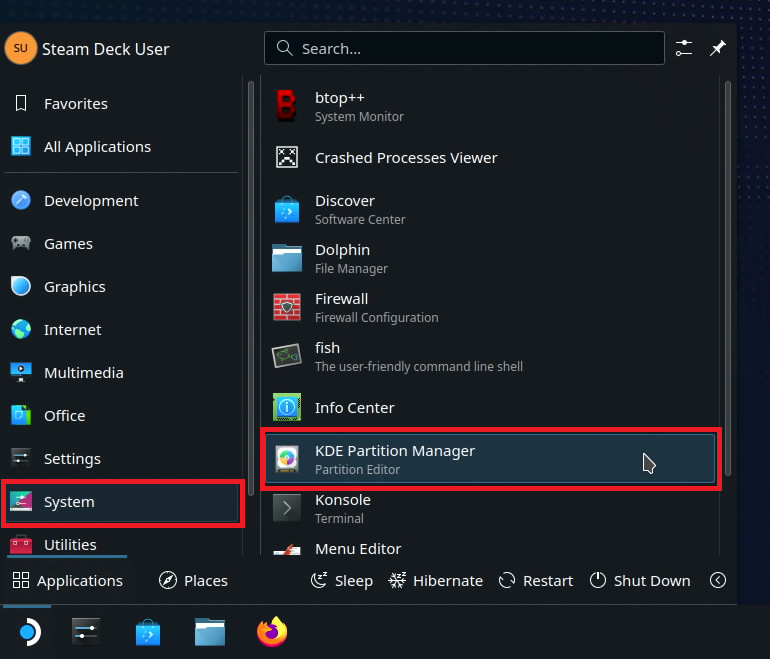Open the Dolphin file manager icon

click(287, 258)
